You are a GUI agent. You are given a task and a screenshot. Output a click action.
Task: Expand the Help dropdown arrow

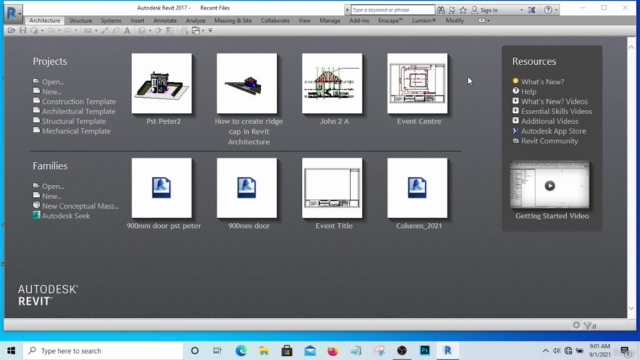[x=556, y=10]
